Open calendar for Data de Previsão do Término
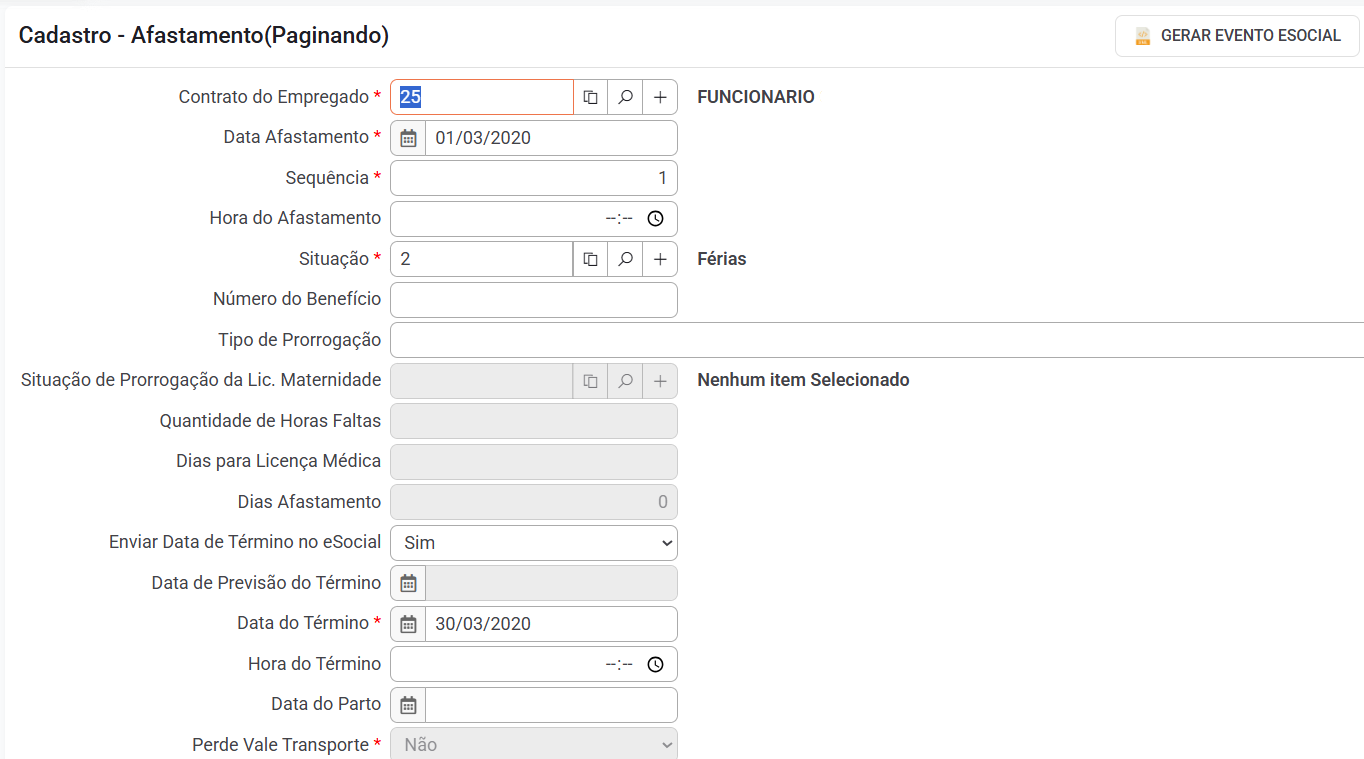 [408, 583]
